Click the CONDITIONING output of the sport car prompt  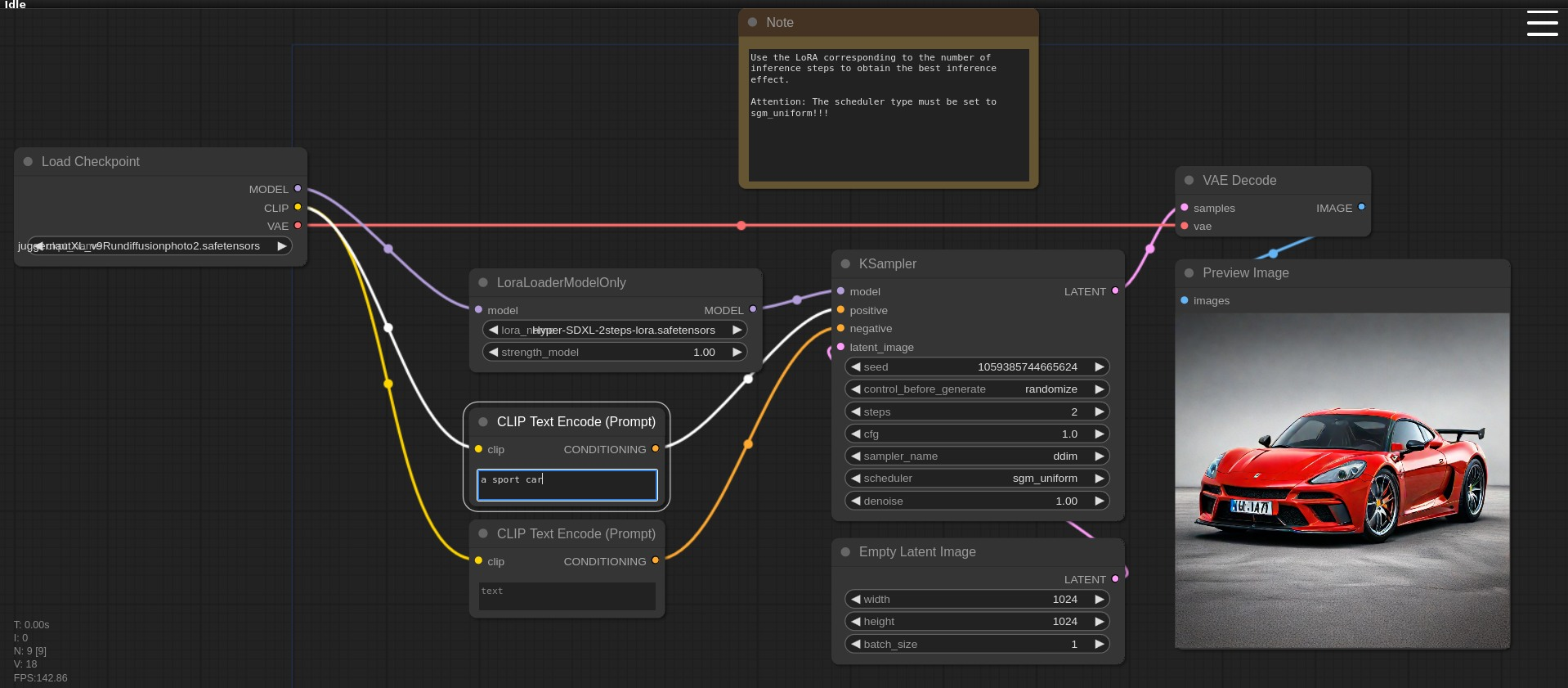pyautogui.click(x=656, y=449)
